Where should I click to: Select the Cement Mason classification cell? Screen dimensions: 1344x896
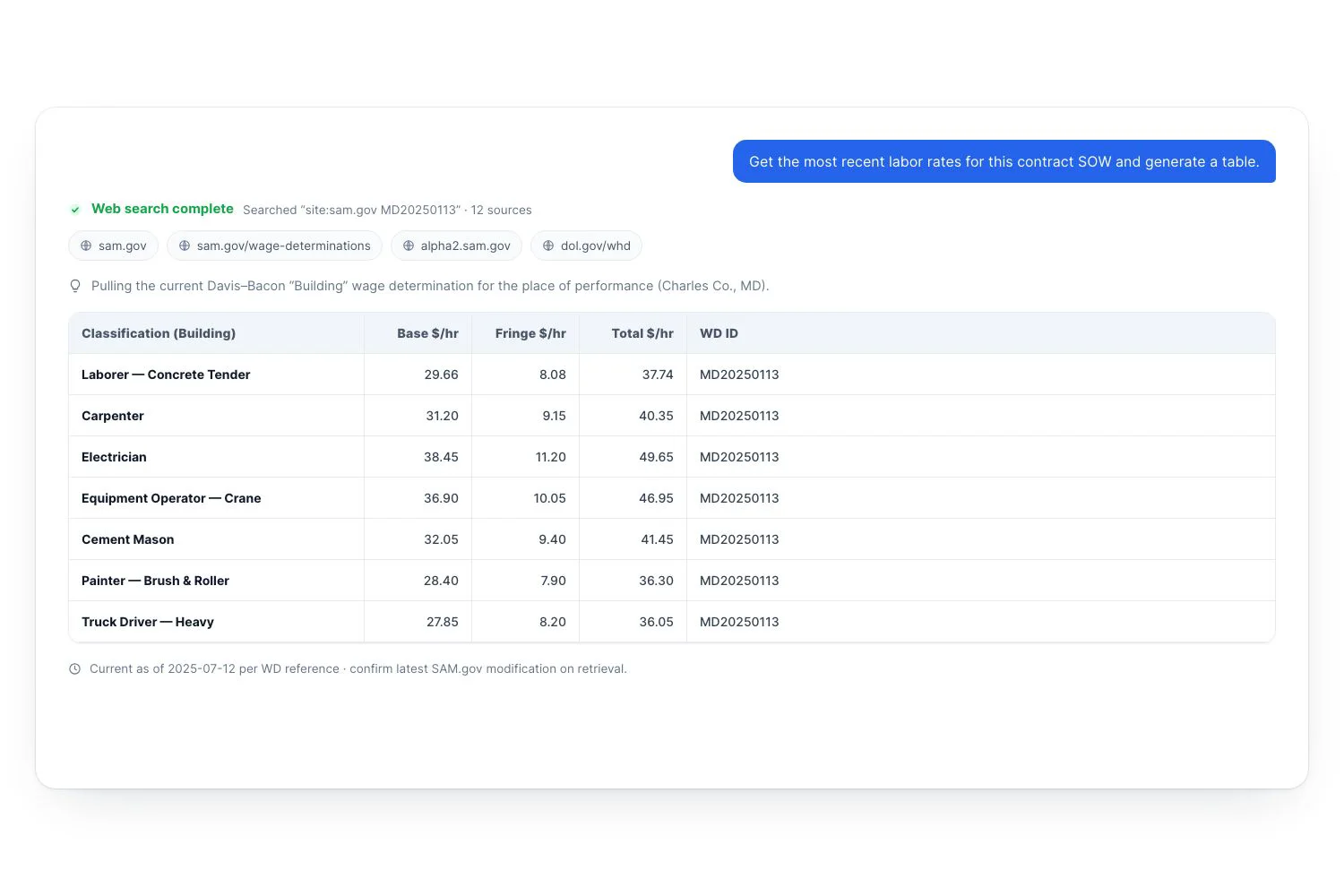click(216, 539)
